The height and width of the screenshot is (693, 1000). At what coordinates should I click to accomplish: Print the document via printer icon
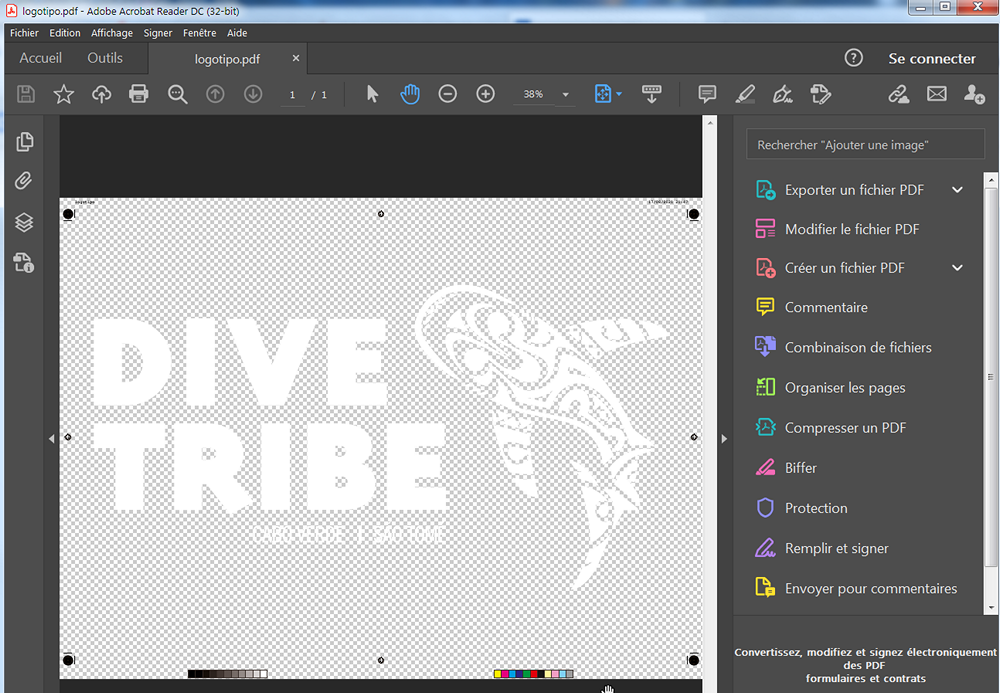click(x=138, y=94)
